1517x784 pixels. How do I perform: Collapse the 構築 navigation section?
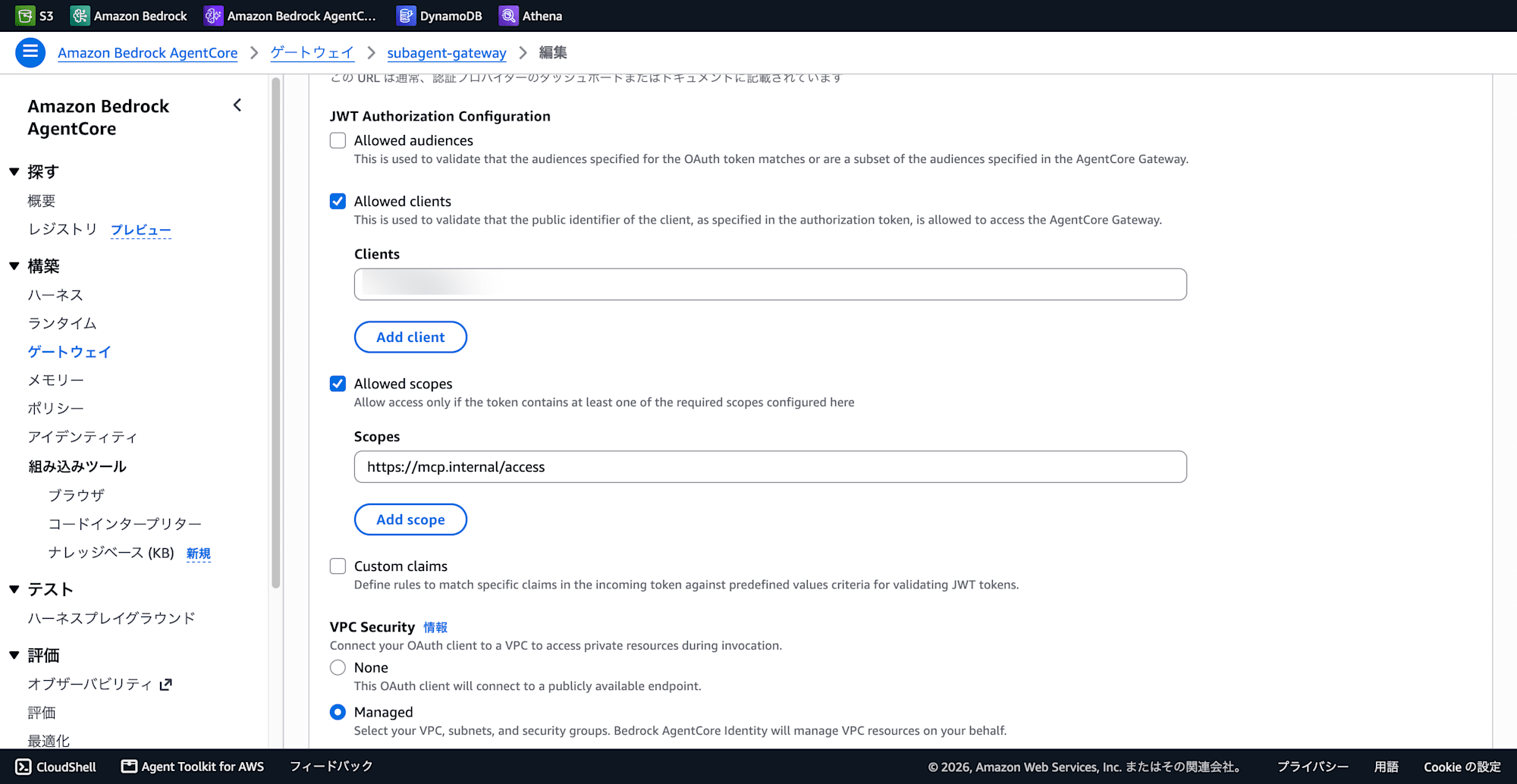[14, 266]
